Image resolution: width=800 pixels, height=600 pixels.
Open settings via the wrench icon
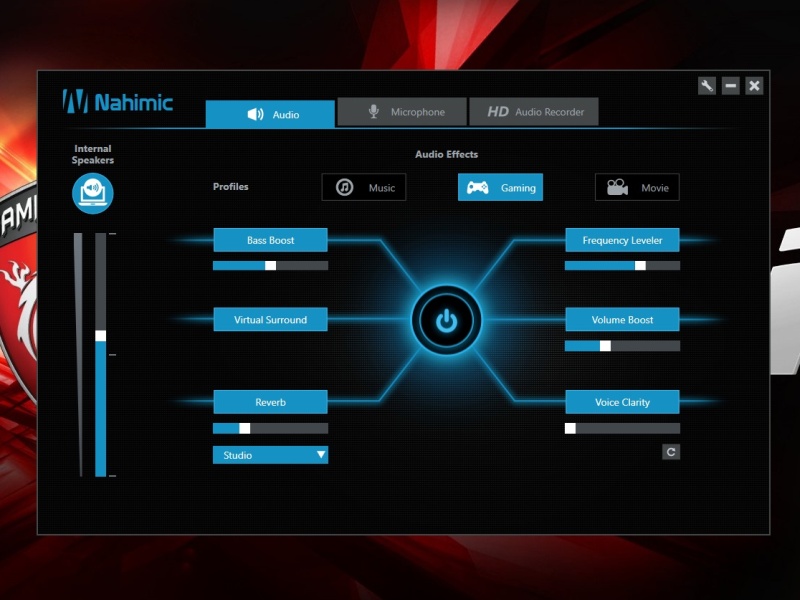(707, 86)
